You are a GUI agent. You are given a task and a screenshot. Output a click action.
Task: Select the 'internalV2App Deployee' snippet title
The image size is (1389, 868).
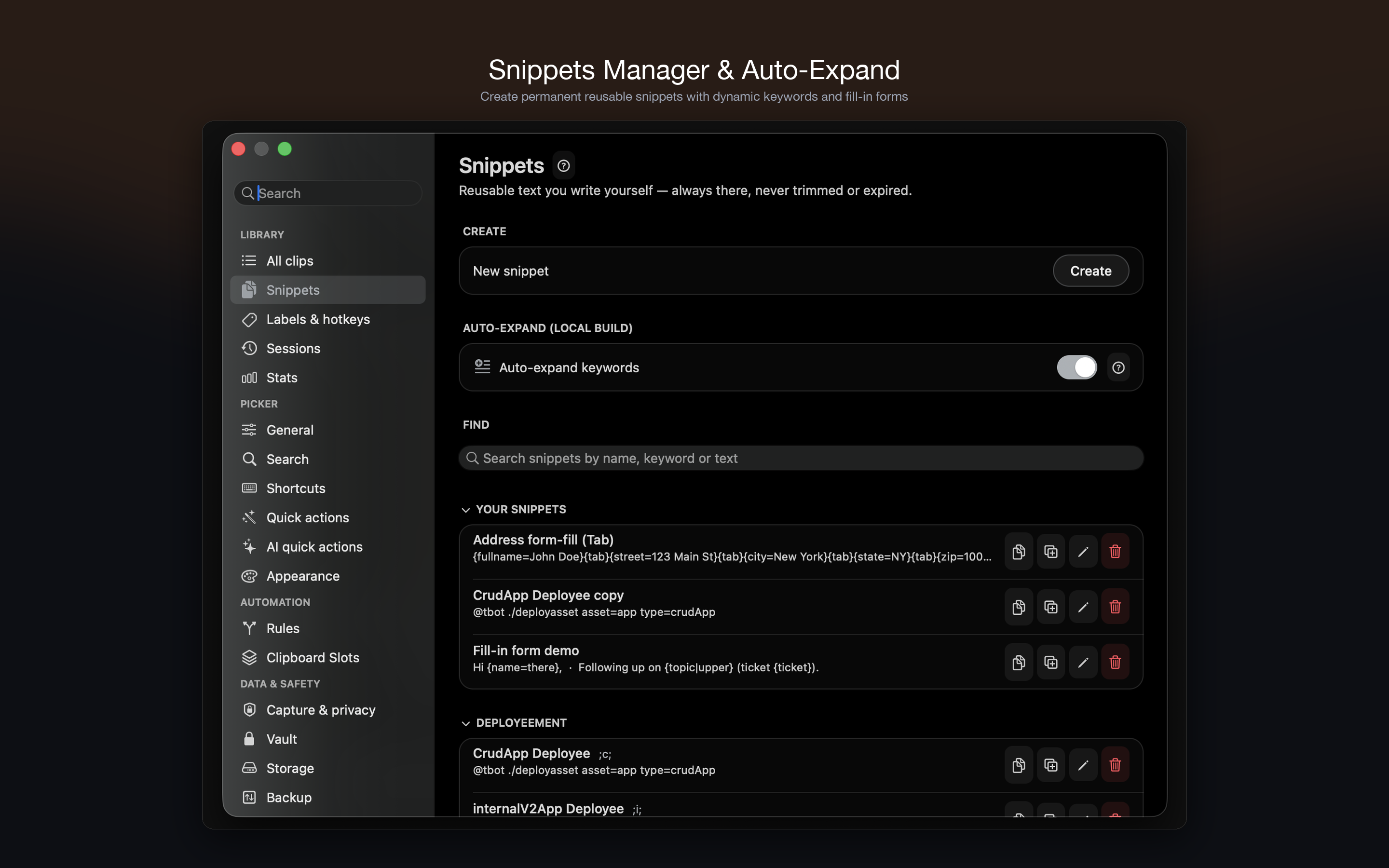pyautogui.click(x=548, y=809)
